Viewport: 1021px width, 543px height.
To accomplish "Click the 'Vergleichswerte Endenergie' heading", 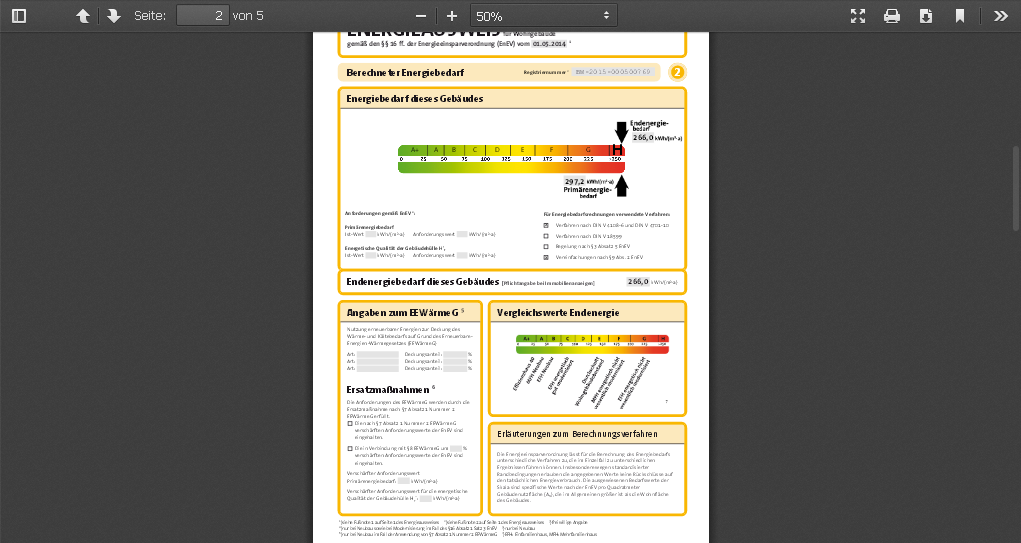I will pos(558,313).
